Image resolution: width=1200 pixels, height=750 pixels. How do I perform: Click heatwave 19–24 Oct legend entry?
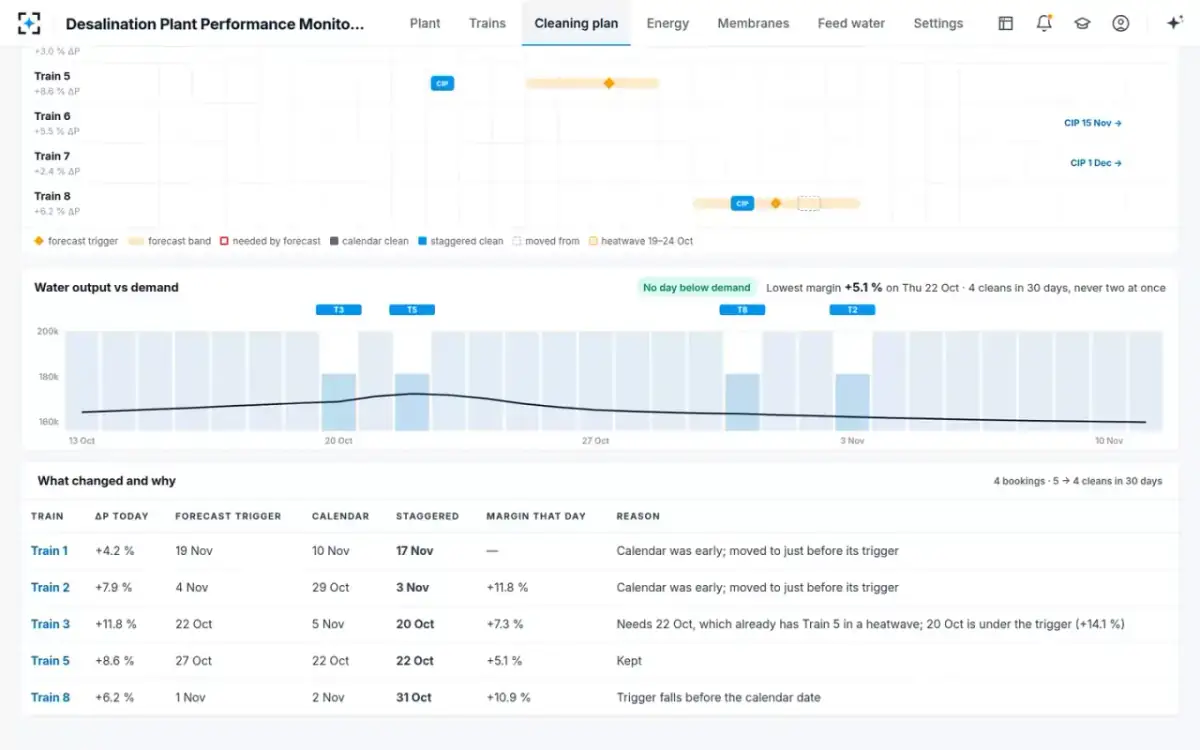(640, 241)
